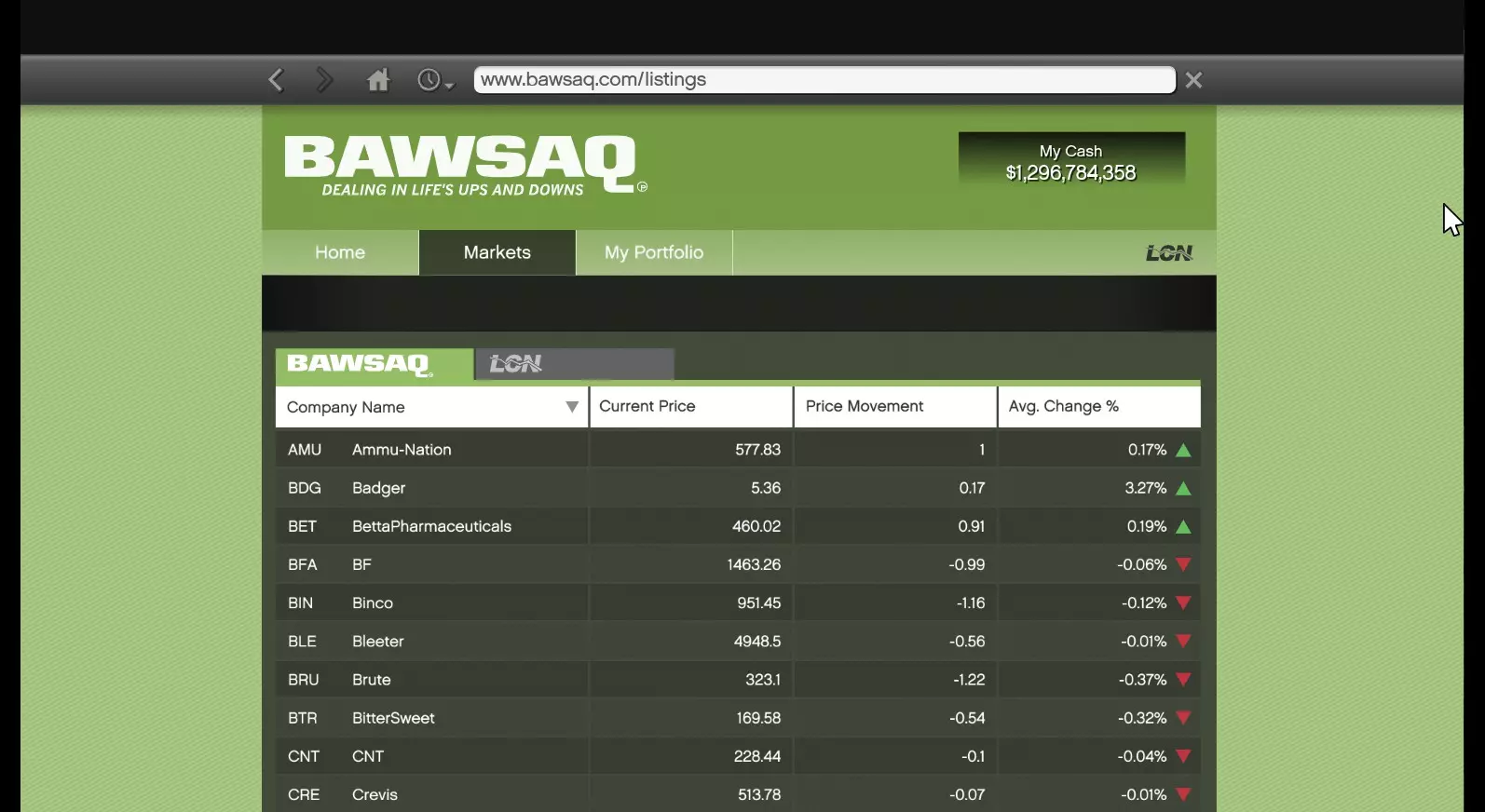Click Binco's -1.16 price movement
This screenshot has height=812, width=1485.
pos(970,602)
